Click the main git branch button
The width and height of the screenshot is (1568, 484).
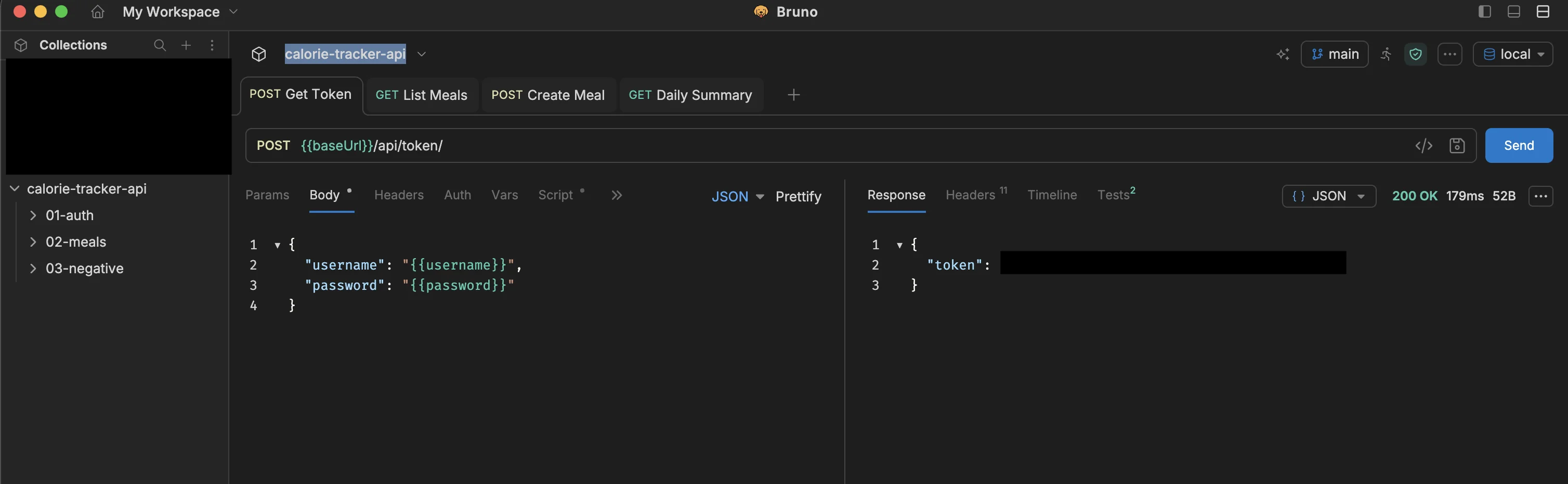[1334, 54]
